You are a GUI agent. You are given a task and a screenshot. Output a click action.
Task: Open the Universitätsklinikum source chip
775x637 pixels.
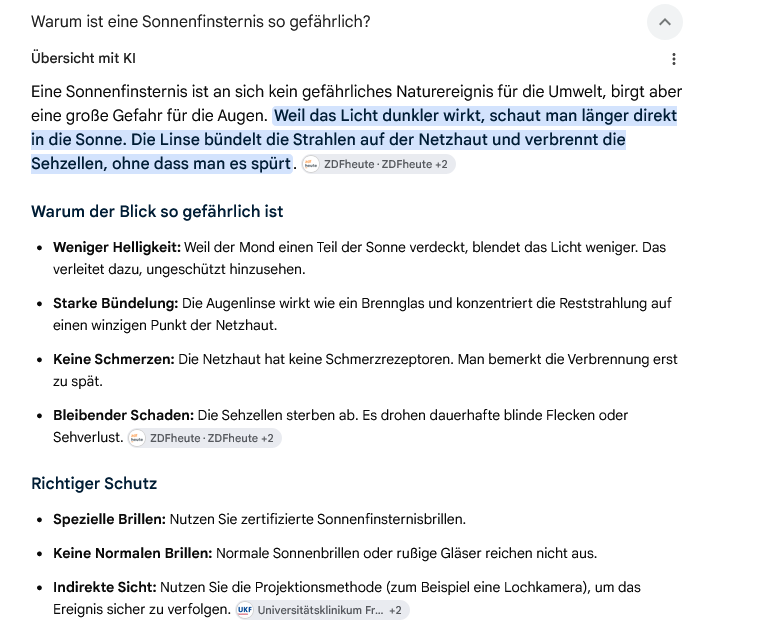(322, 610)
